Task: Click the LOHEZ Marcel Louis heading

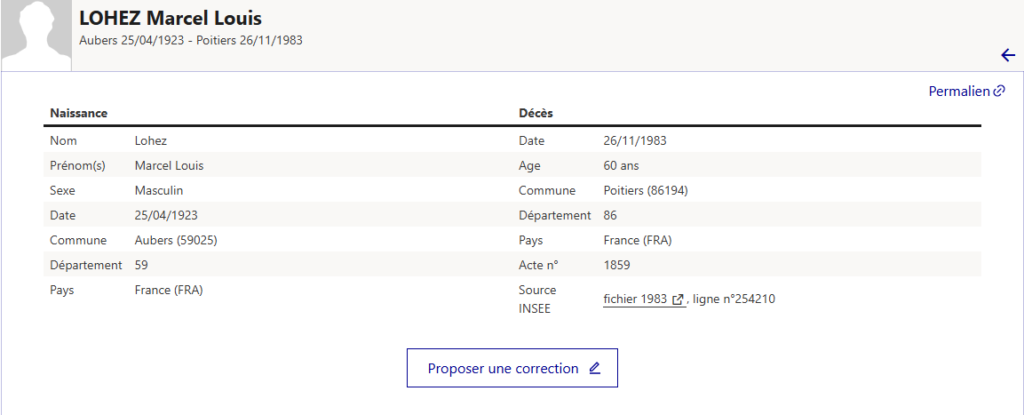Action: click(x=170, y=18)
